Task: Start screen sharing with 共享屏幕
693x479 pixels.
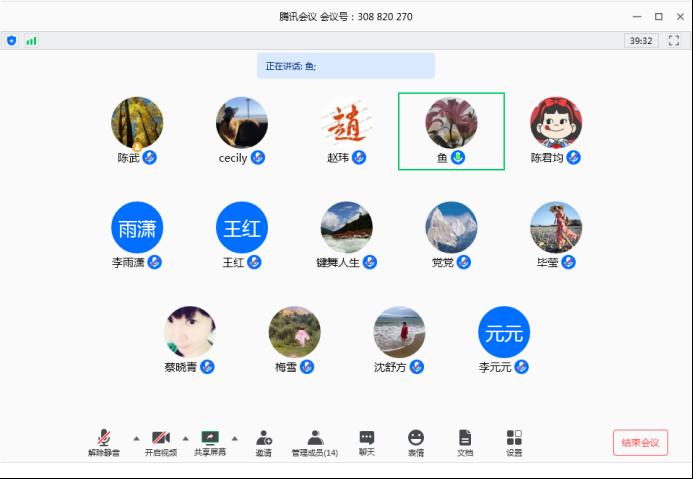Action: pyautogui.click(x=210, y=442)
